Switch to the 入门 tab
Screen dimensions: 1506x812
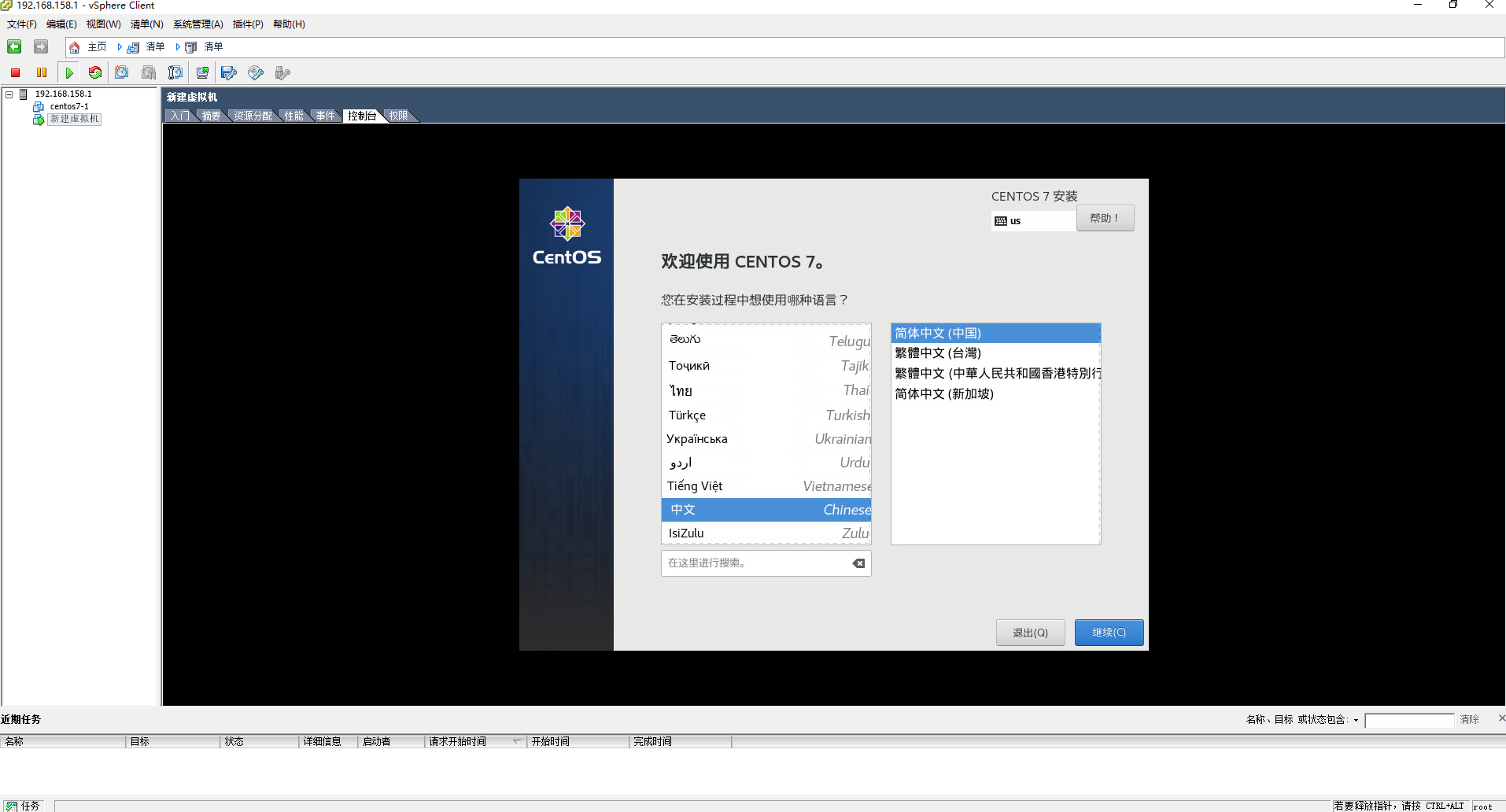(x=179, y=116)
